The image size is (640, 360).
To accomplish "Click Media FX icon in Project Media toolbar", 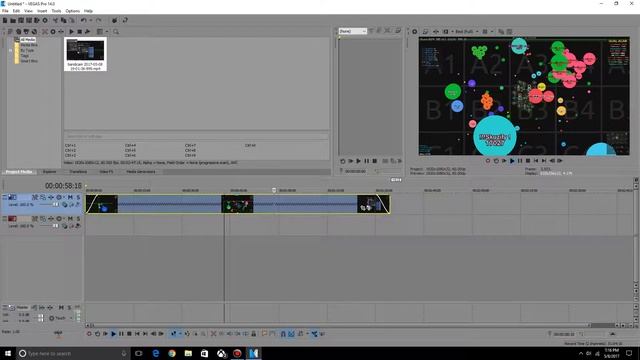I will (61, 31).
